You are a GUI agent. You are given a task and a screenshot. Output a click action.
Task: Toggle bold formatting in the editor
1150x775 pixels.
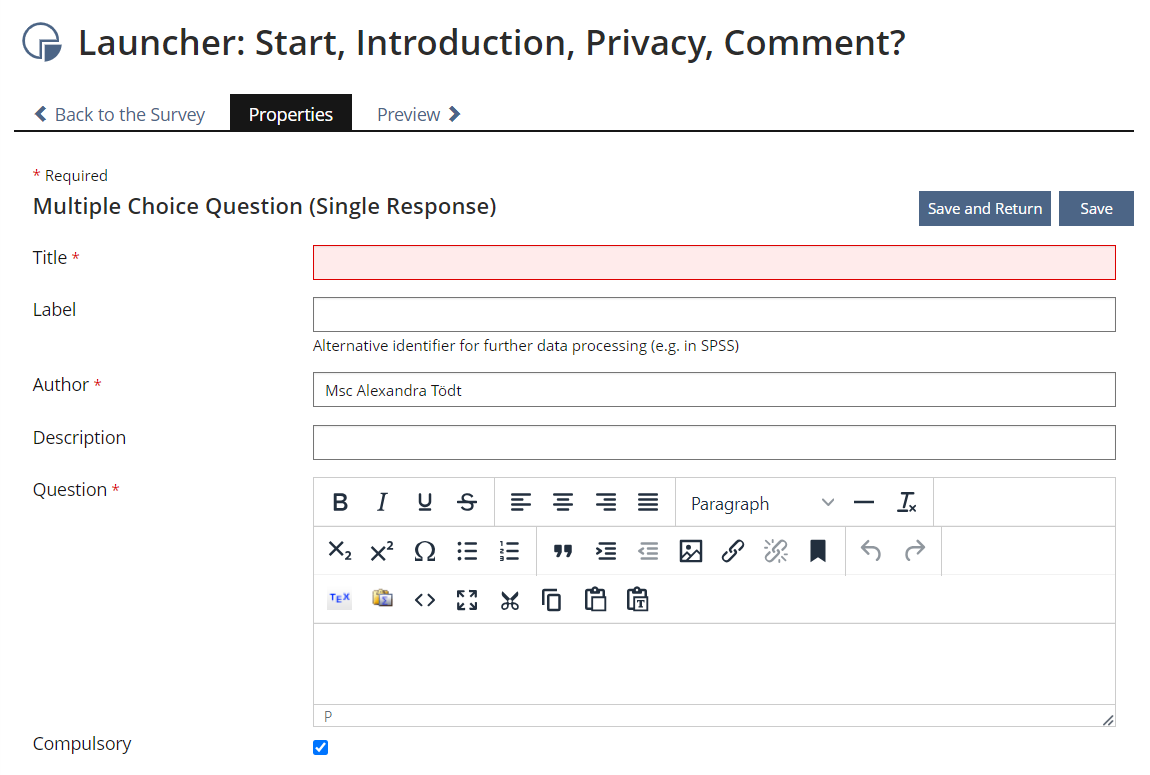tap(340, 503)
